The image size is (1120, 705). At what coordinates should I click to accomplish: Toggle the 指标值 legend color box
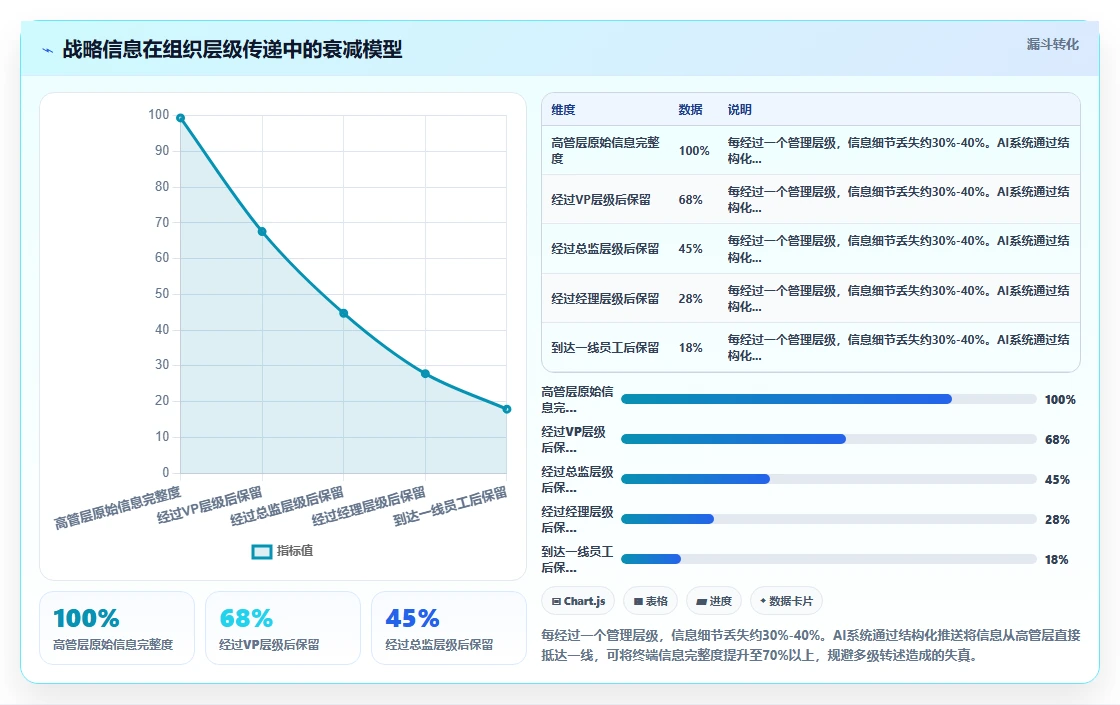click(x=262, y=551)
